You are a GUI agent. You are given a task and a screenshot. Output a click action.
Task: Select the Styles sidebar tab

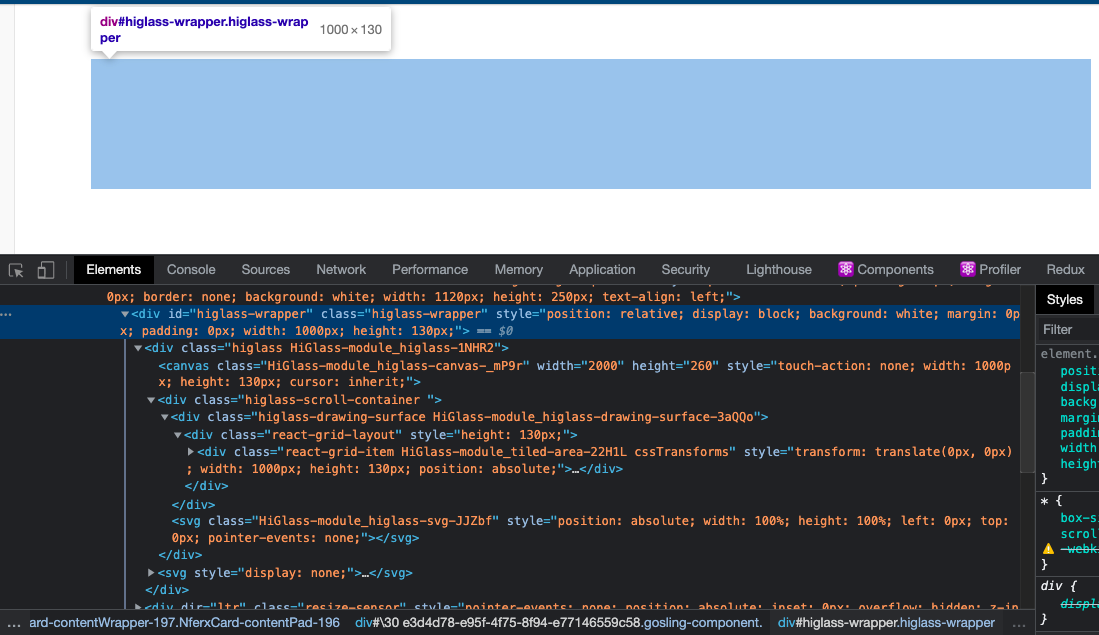tap(1064, 299)
